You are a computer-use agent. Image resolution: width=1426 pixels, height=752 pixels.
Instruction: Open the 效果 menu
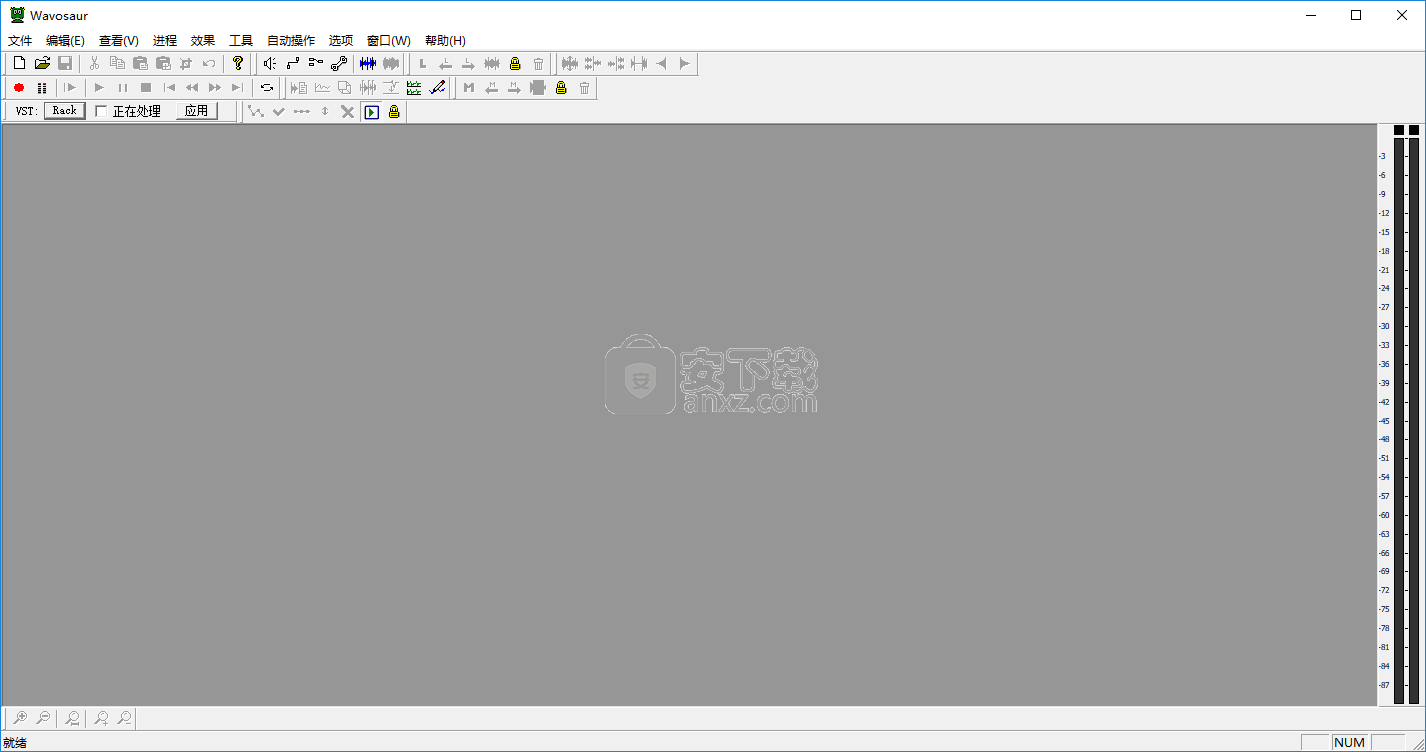[203, 41]
